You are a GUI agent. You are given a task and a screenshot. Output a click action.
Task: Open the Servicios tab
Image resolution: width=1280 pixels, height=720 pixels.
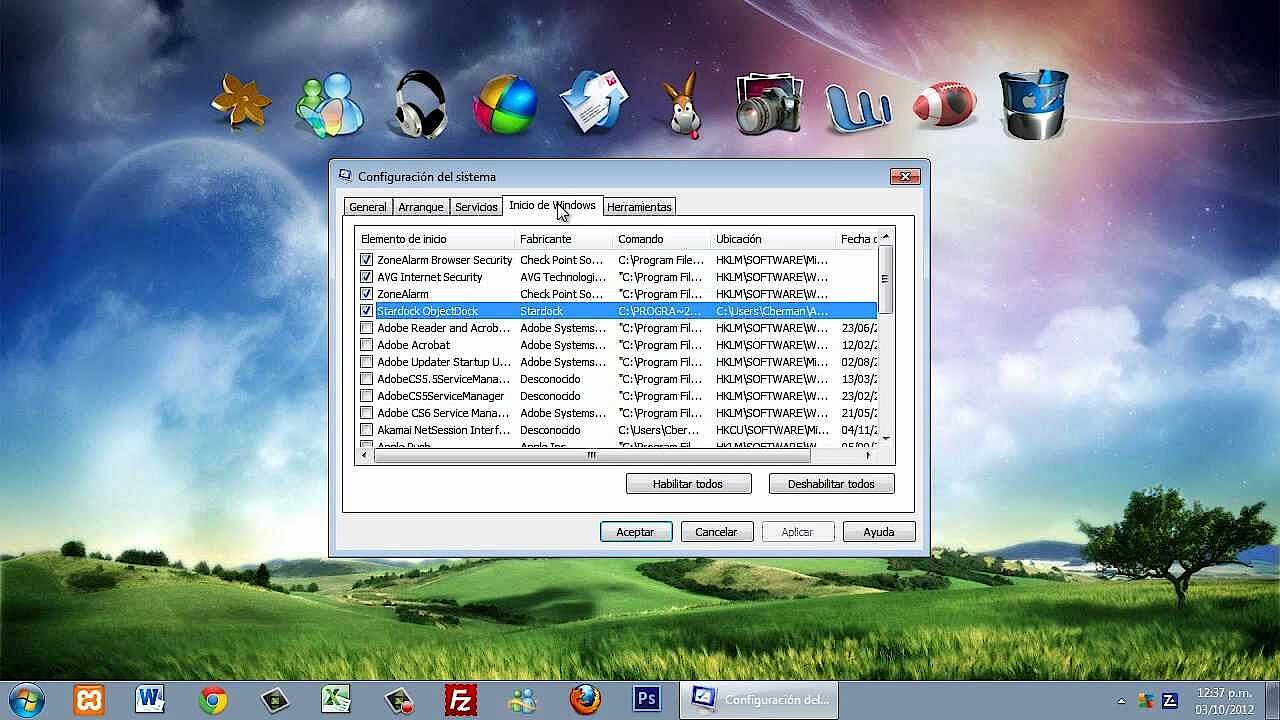476,206
